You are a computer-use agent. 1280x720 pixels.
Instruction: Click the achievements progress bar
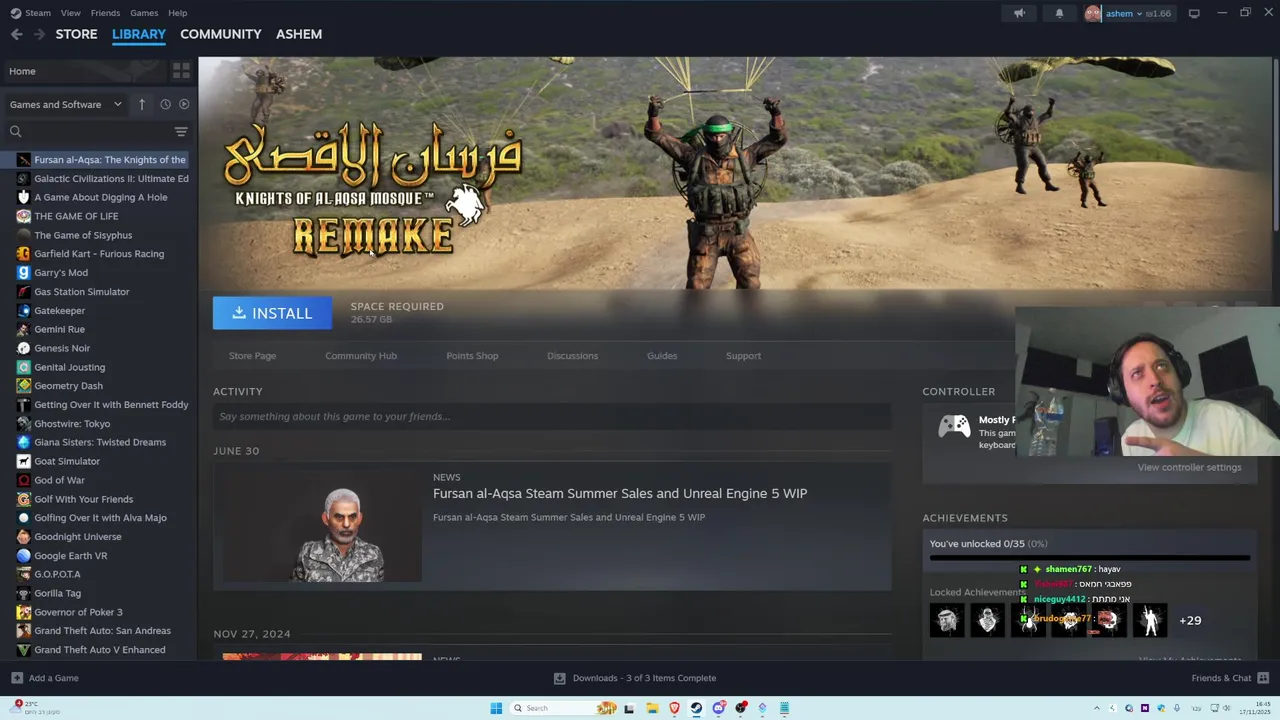pyautogui.click(x=1090, y=557)
